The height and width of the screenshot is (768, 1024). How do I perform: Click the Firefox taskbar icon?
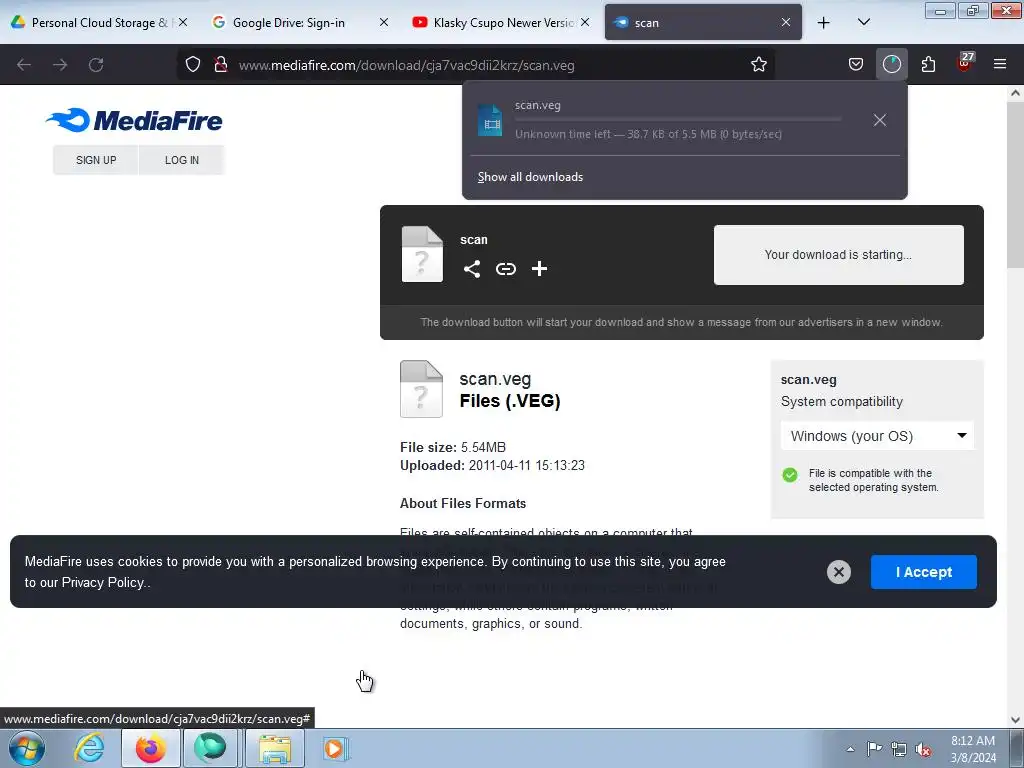coord(150,748)
